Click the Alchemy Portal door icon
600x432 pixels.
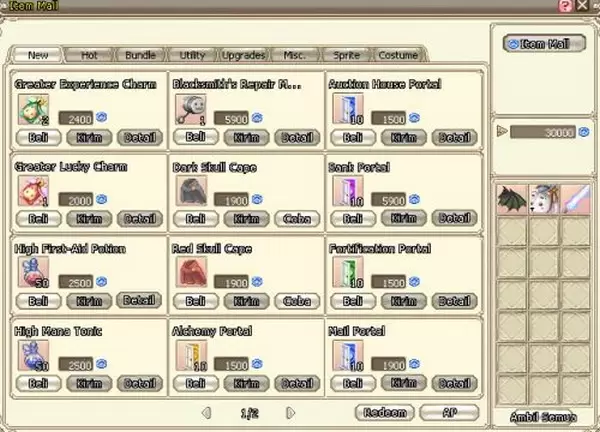click(x=191, y=356)
